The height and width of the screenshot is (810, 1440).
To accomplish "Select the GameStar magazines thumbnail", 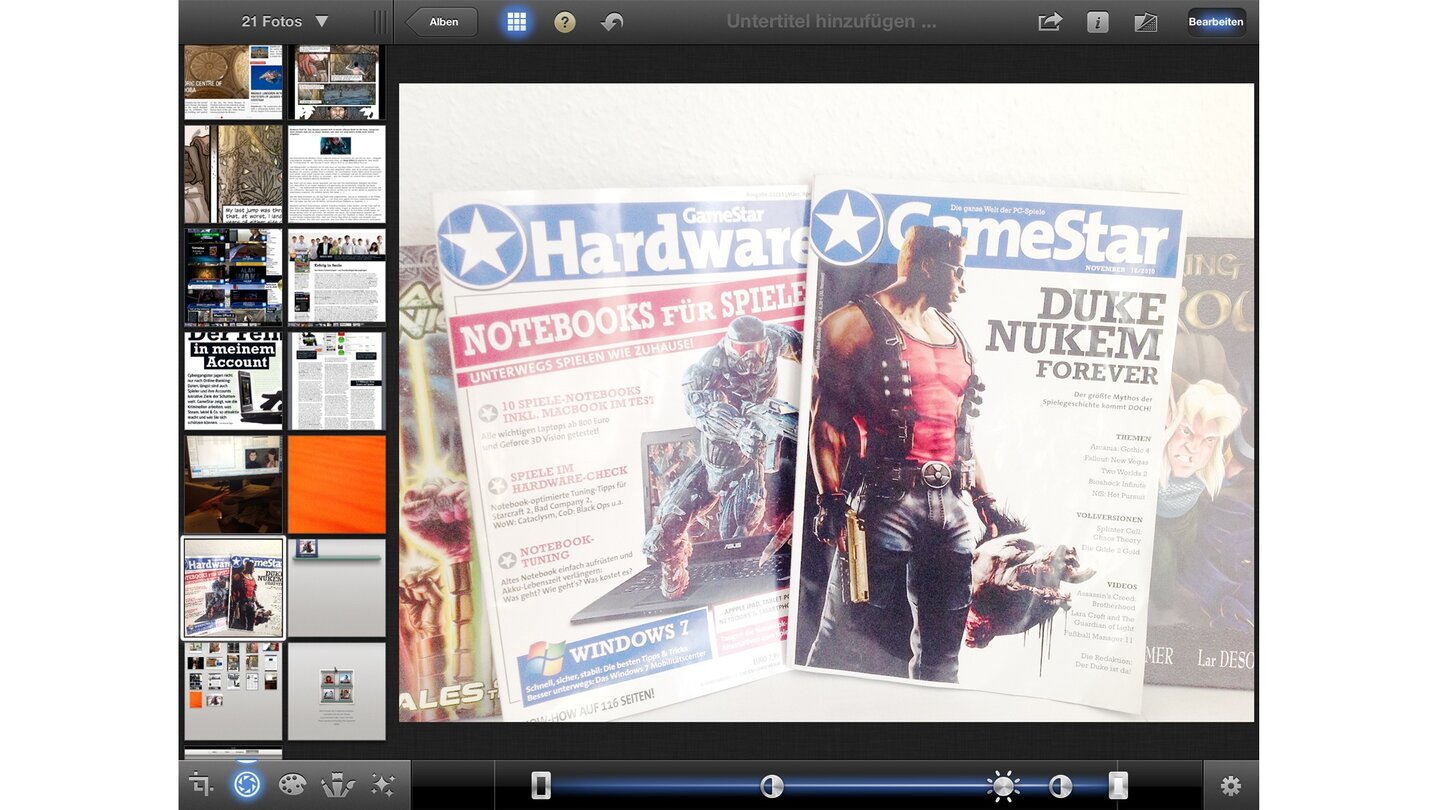I will [233, 588].
